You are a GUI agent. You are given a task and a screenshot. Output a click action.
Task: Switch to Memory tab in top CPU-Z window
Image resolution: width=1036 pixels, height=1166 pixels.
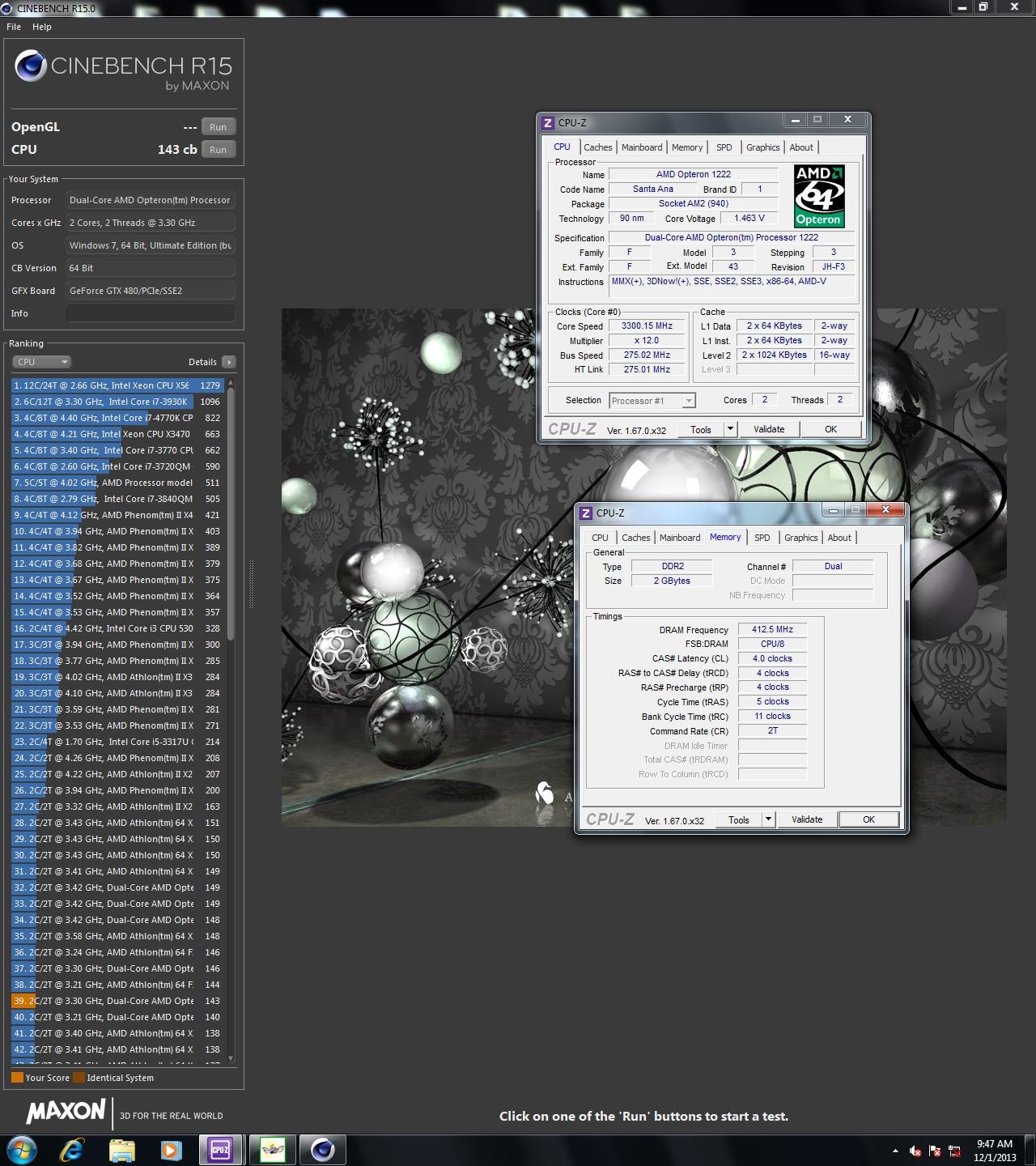(687, 147)
